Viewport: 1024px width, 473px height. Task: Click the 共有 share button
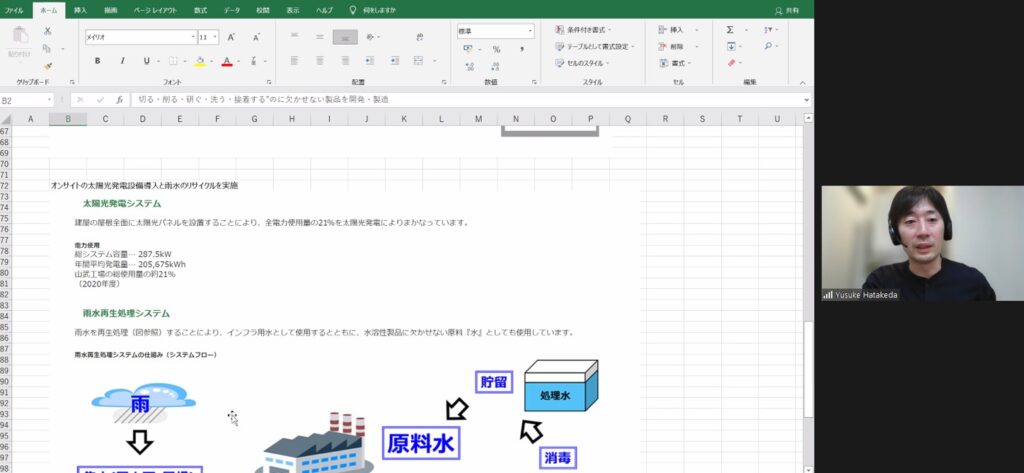coord(787,10)
